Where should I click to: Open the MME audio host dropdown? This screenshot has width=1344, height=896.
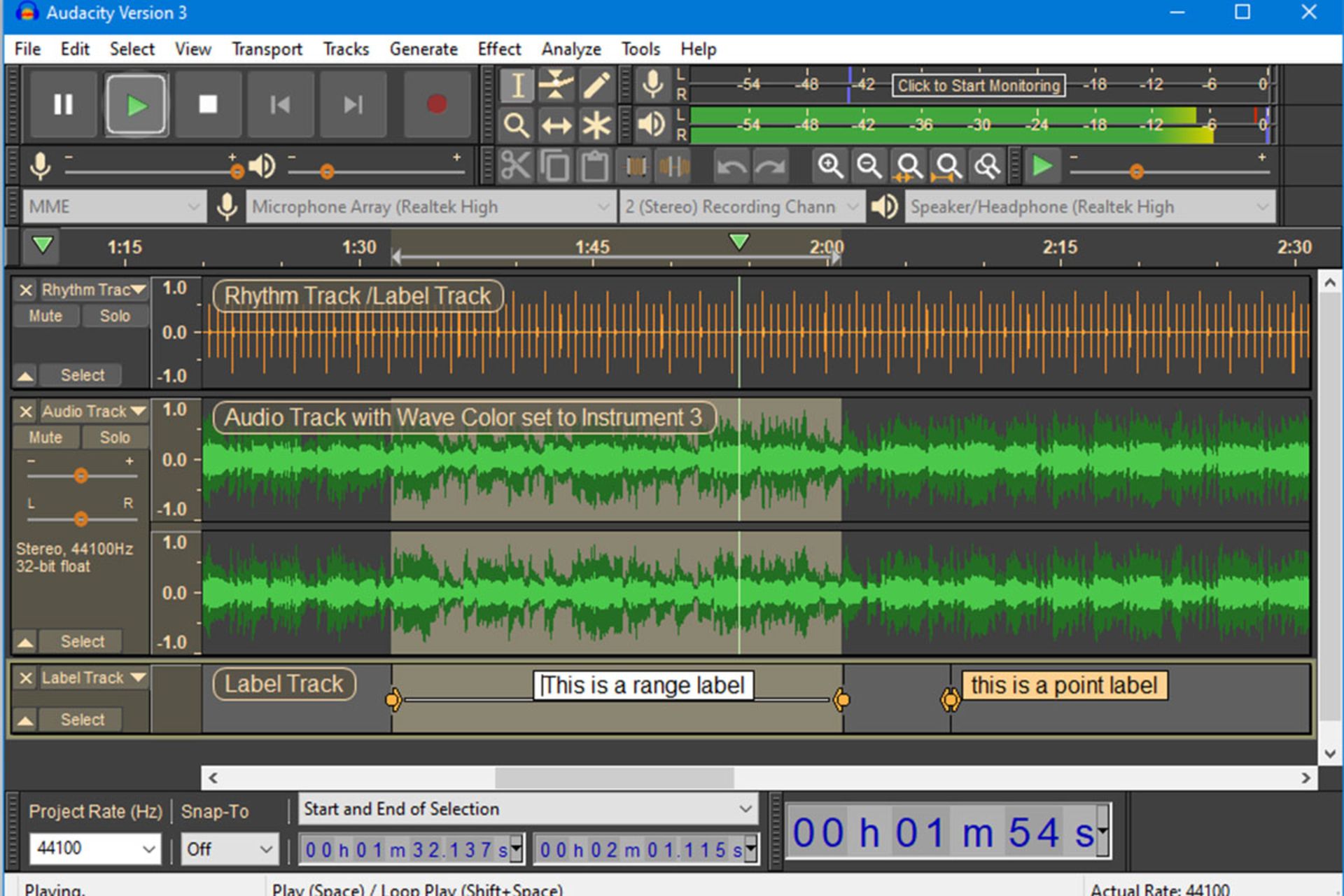point(114,207)
